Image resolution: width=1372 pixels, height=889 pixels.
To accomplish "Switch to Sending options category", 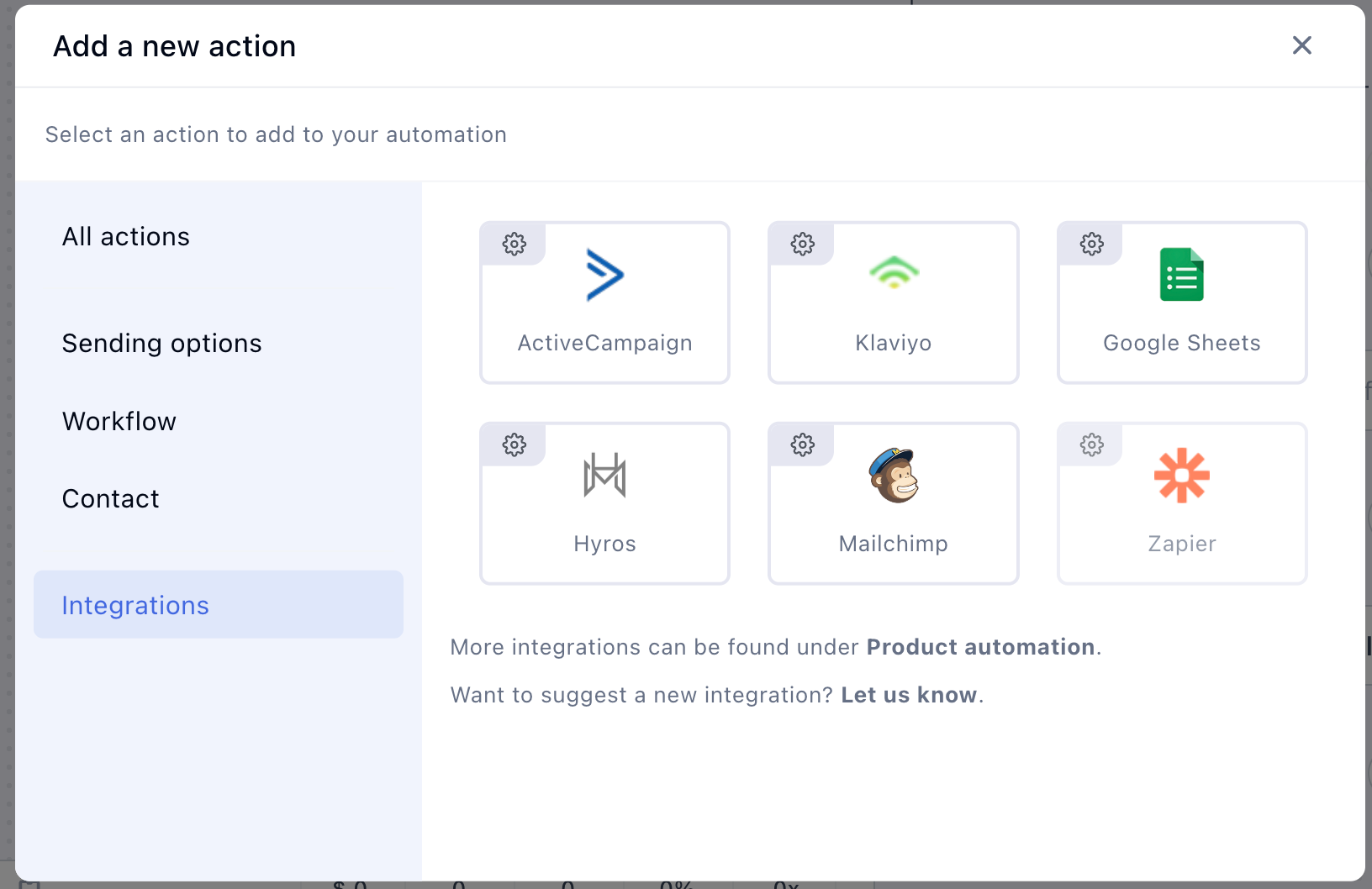I will tap(162, 344).
